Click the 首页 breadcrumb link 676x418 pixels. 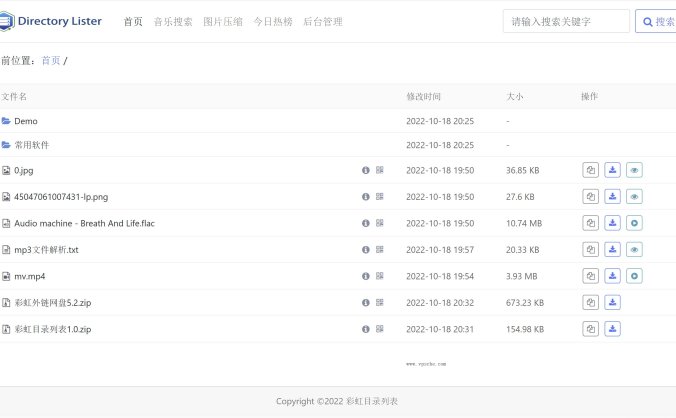[x=50, y=61]
